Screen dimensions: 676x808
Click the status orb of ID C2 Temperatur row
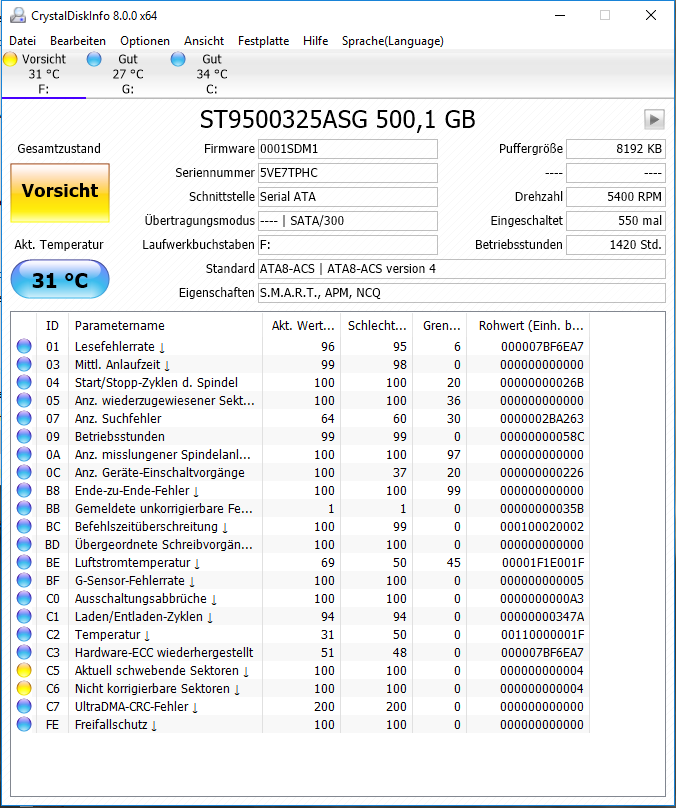(x=24, y=634)
